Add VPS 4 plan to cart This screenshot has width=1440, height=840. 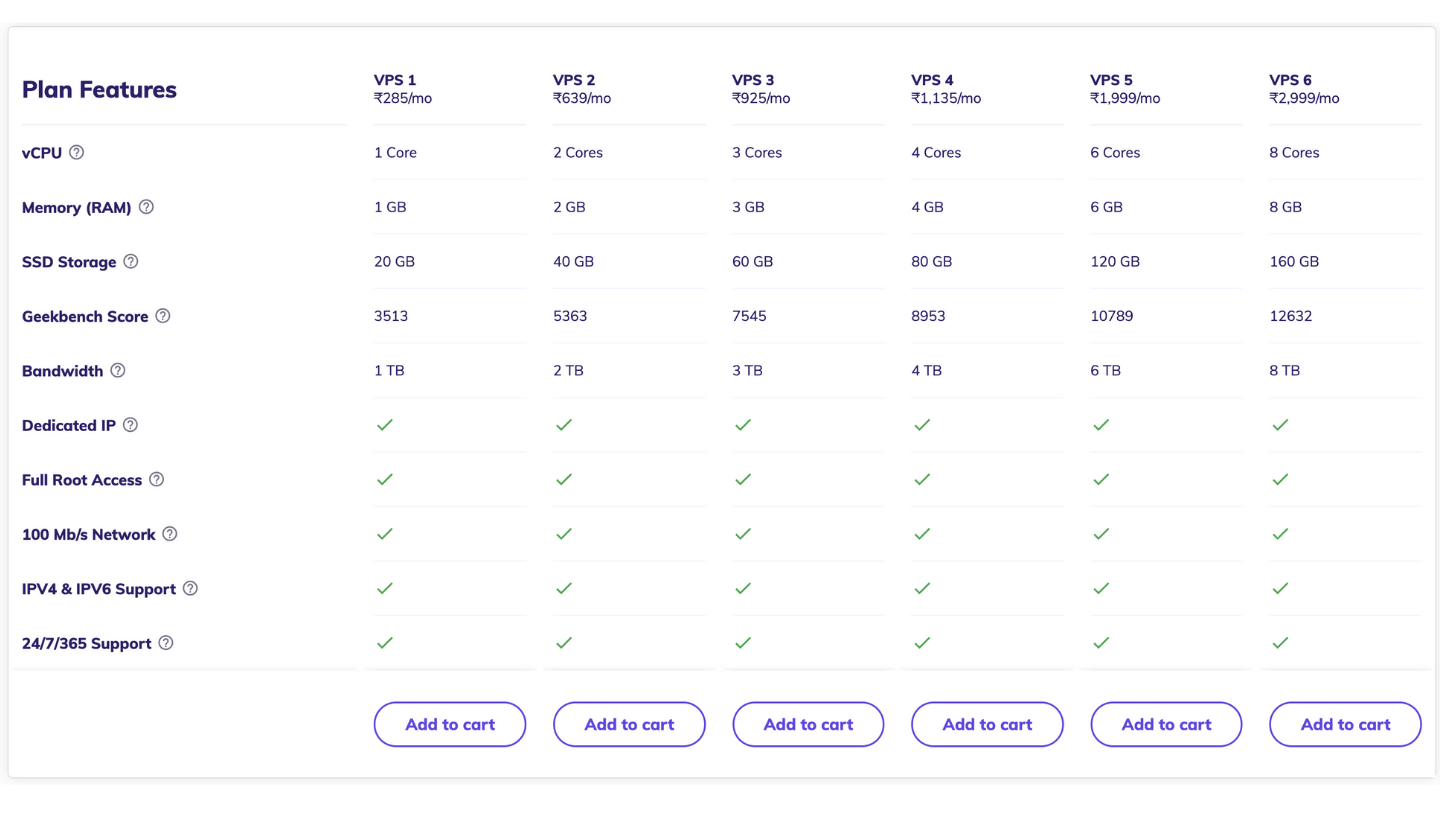[987, 724]
